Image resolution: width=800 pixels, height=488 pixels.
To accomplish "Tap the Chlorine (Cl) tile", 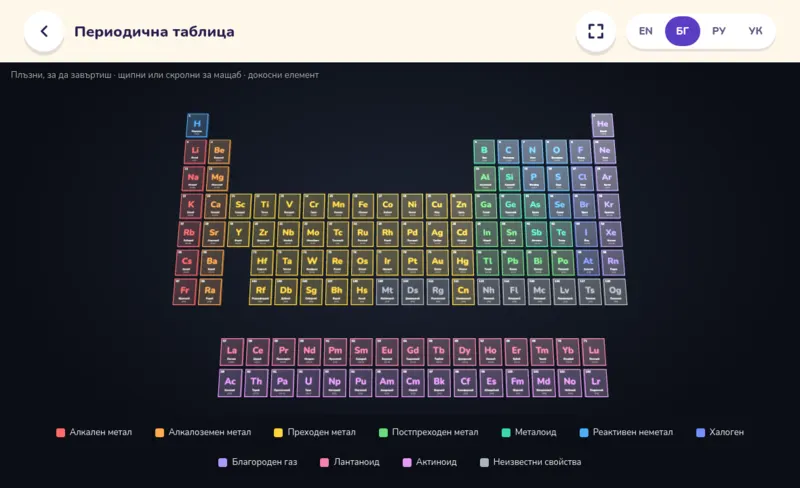I will [x=582, y=179].
